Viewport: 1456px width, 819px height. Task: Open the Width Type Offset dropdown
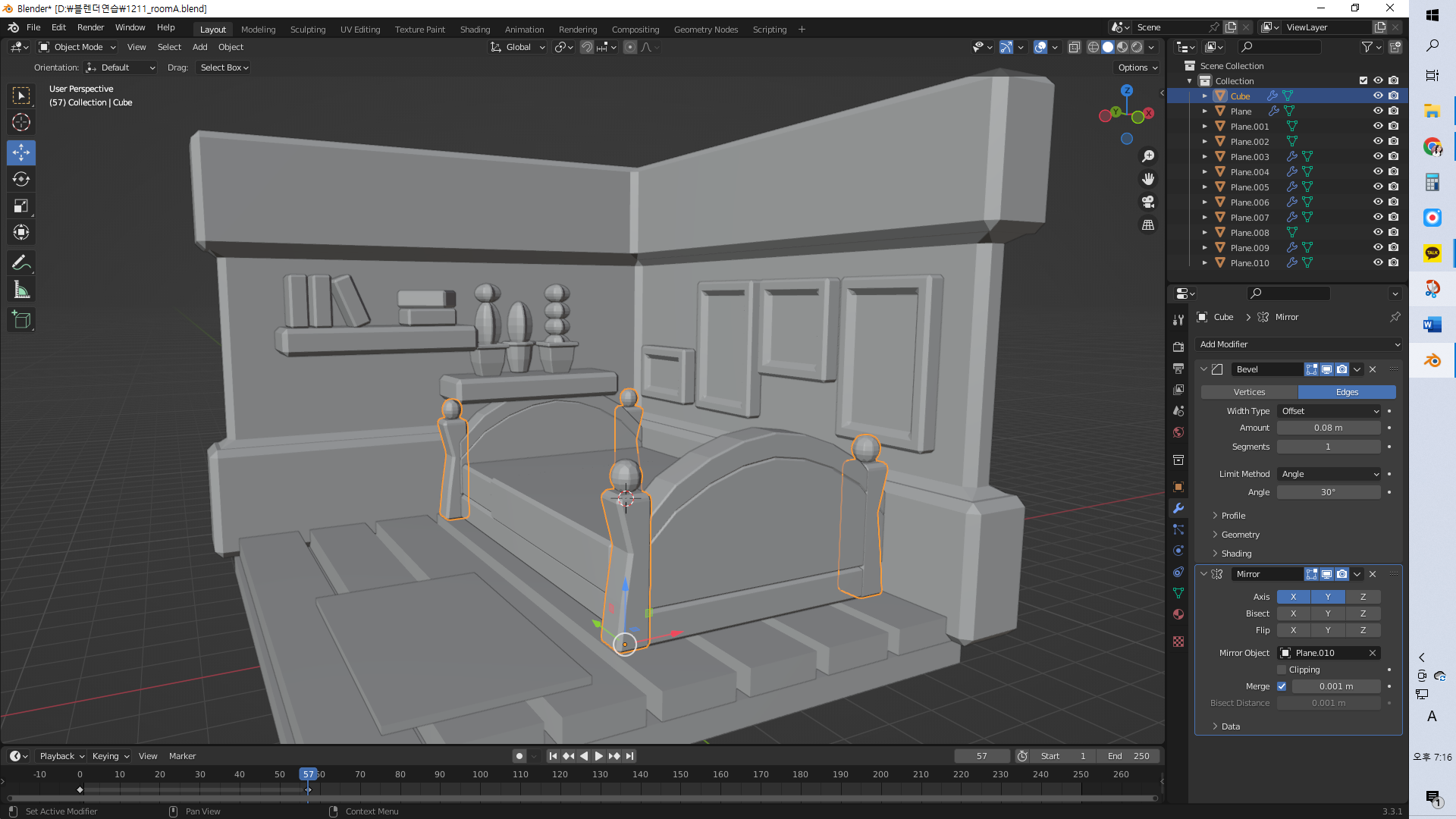point(1329,411)
